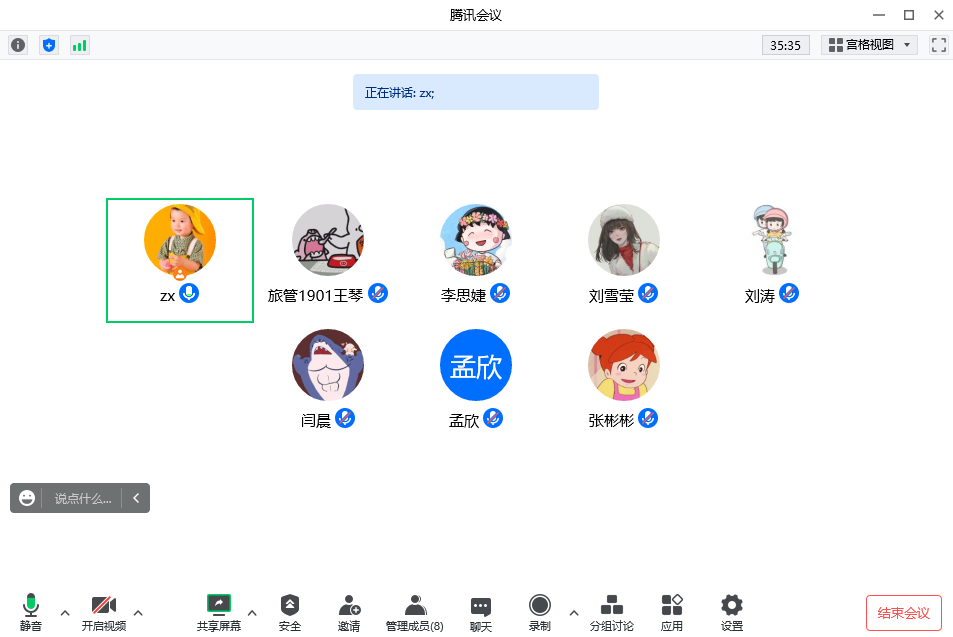The image size is (953, 637).
Task: Click 刘涛's scooter avatar
Action: [x=772, y=240]
